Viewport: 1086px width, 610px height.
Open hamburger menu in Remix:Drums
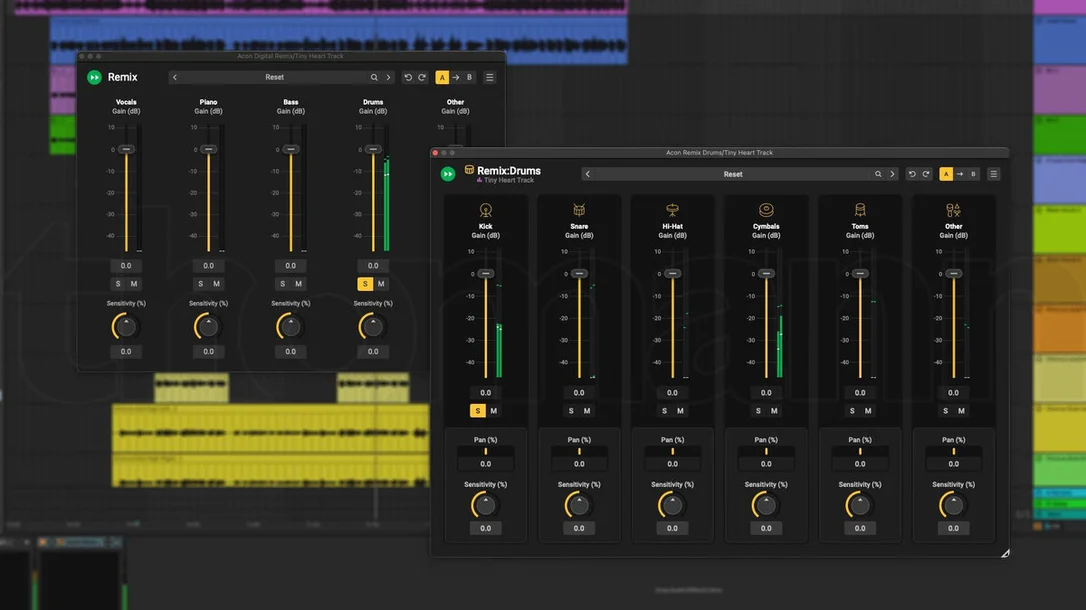click(x=993, y=174)
